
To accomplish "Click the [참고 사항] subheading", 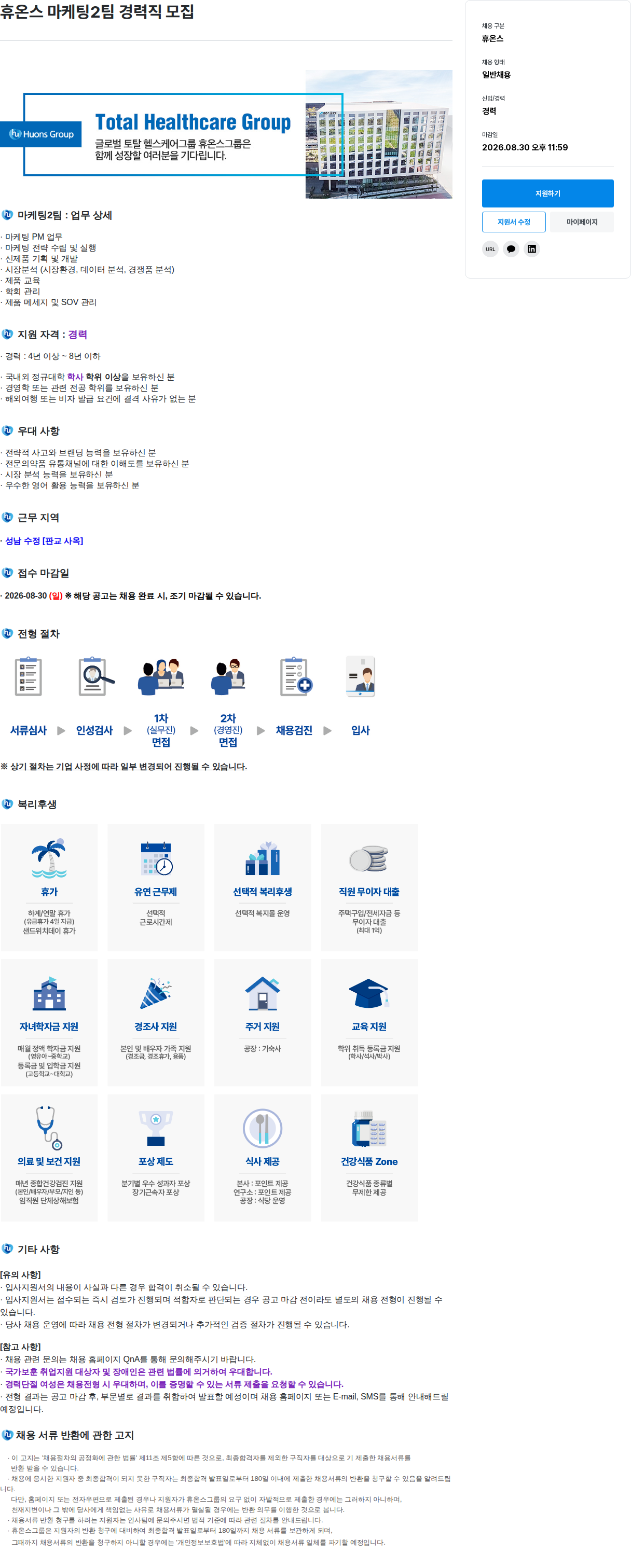I will (x=20, y=1347).
